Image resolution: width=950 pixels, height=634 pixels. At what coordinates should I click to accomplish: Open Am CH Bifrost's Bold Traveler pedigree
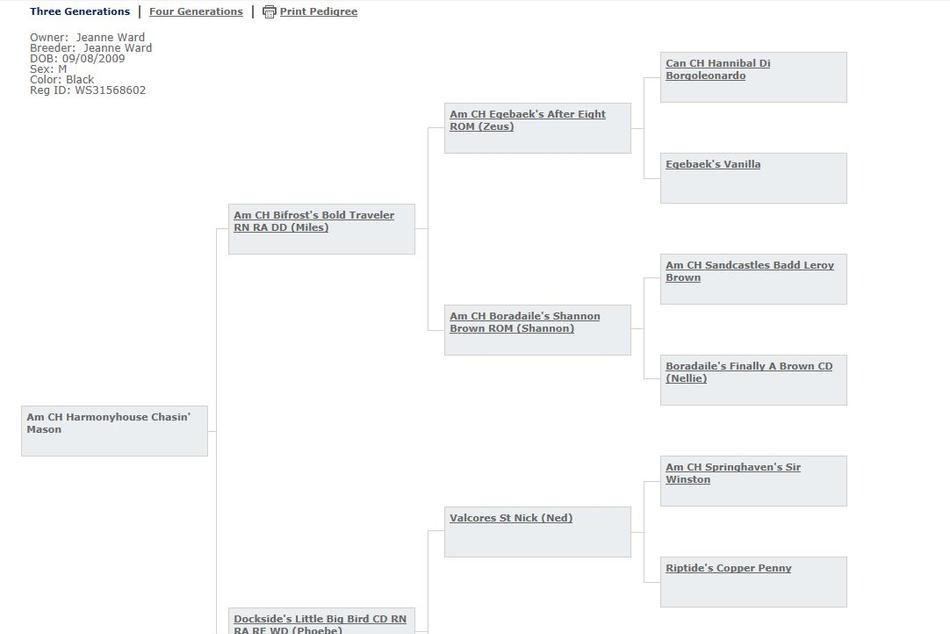click(314, 221)
